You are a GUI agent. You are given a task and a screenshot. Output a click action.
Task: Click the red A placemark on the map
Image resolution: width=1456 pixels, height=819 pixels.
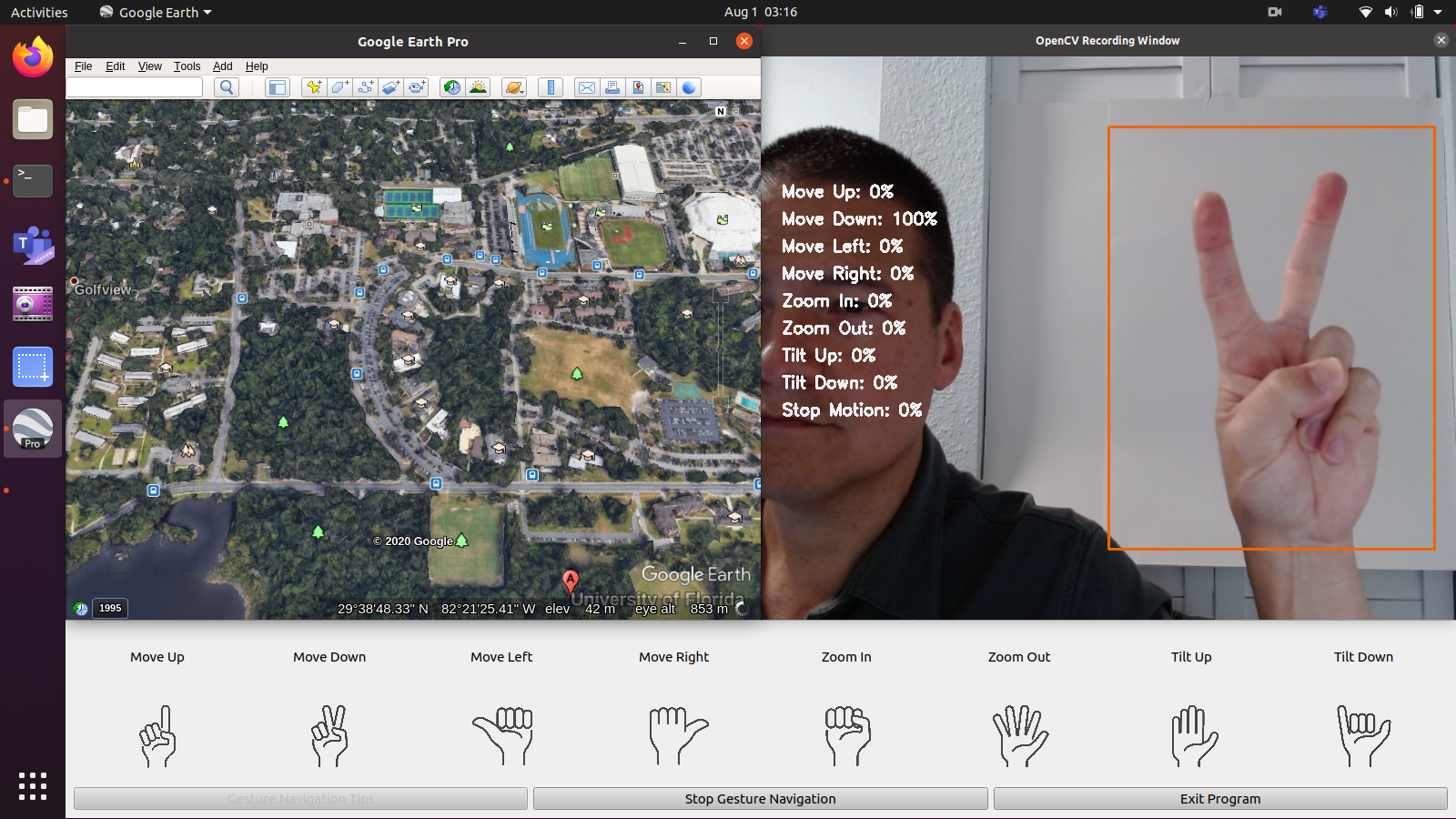point(571,581)
